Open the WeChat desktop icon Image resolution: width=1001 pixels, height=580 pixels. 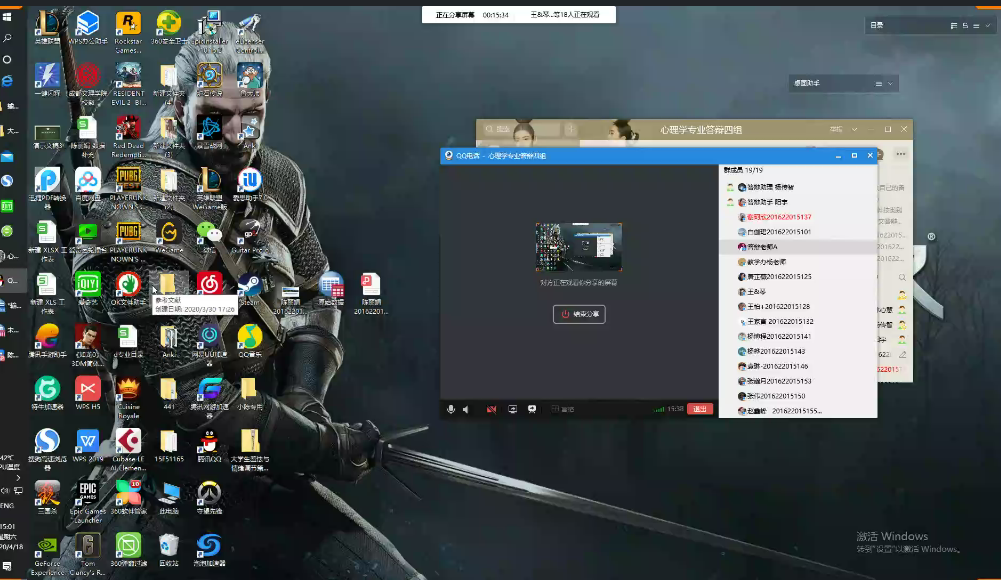[208, 237]
